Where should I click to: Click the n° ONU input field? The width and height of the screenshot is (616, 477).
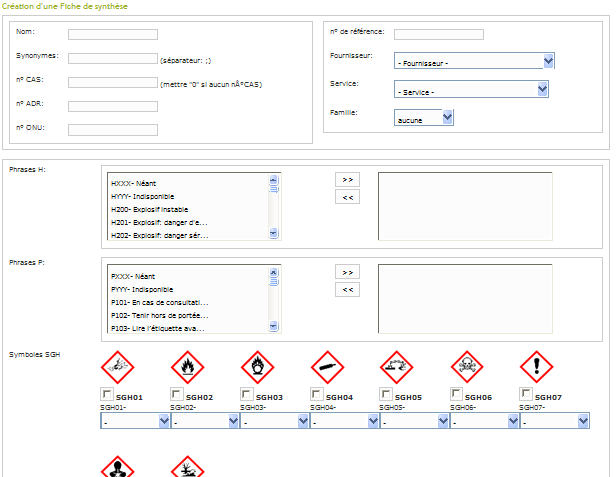point(113,130)
